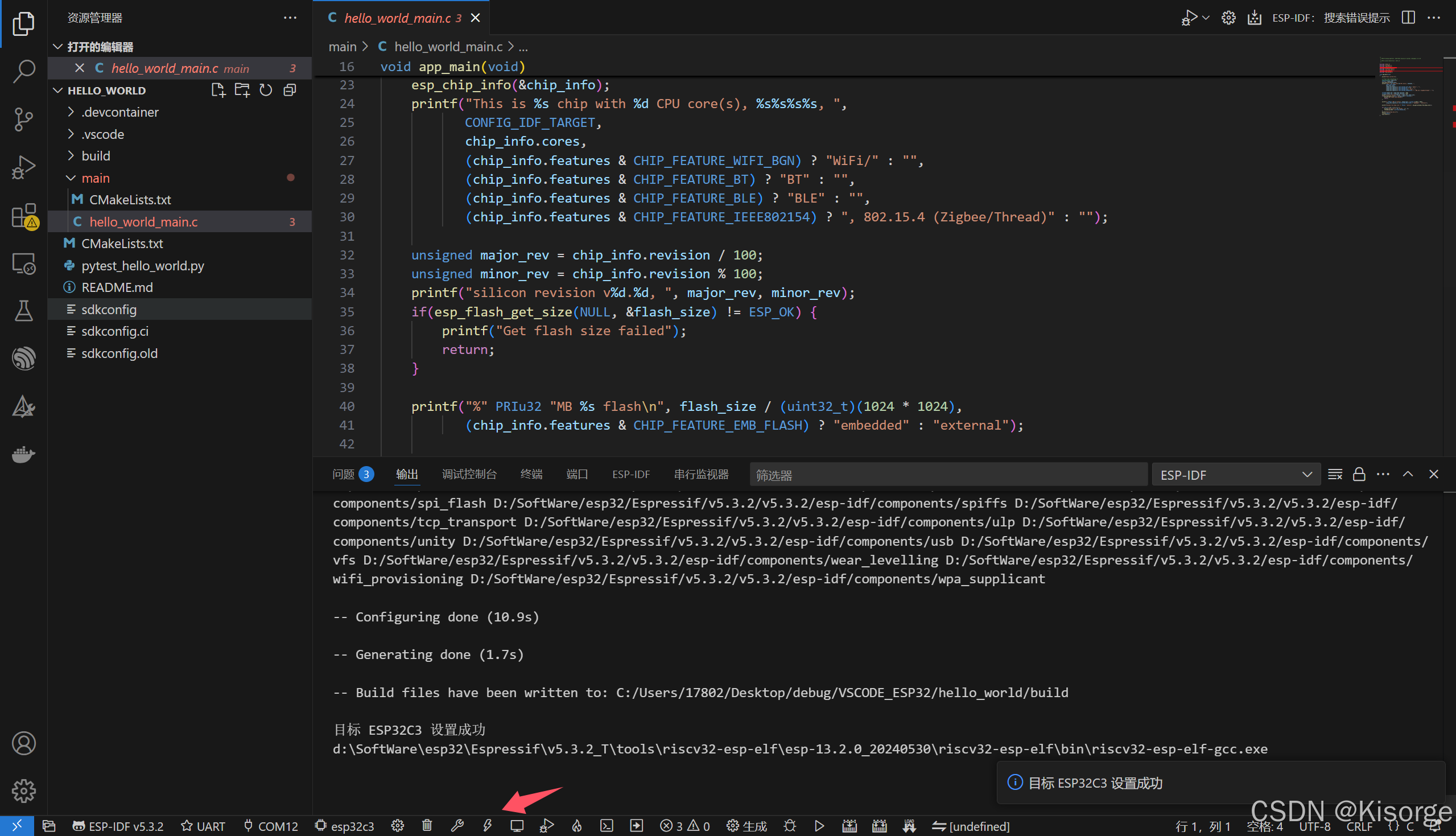
Task: Switch to the Debug Console tab
Action: point(469,474)
